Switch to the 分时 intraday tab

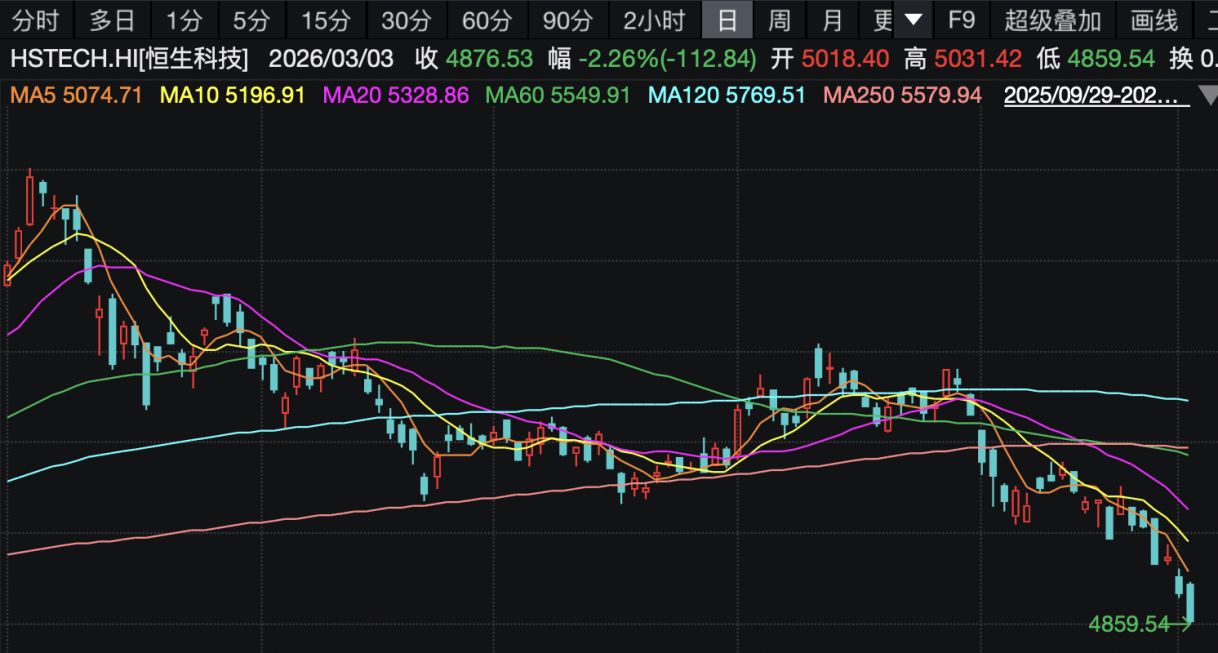[37, 19]
